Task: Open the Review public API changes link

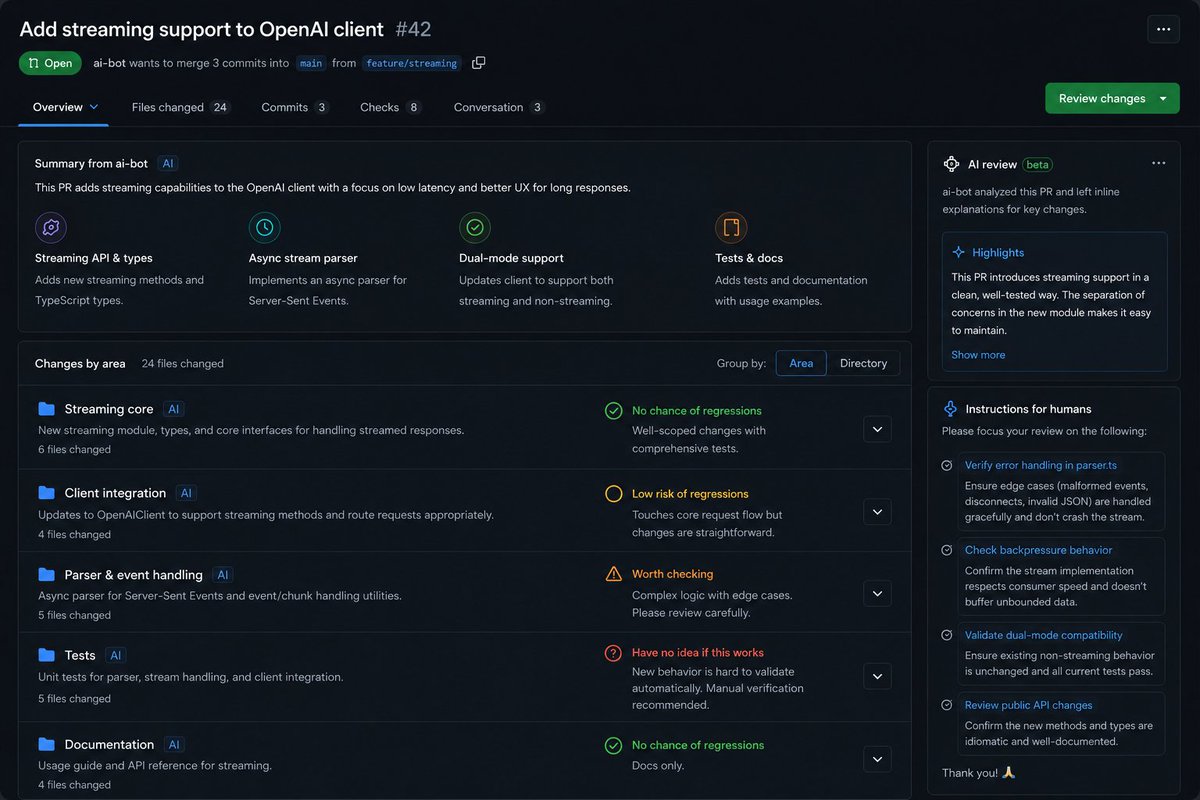Action: pyautogui.click(x=1028, y=705)
